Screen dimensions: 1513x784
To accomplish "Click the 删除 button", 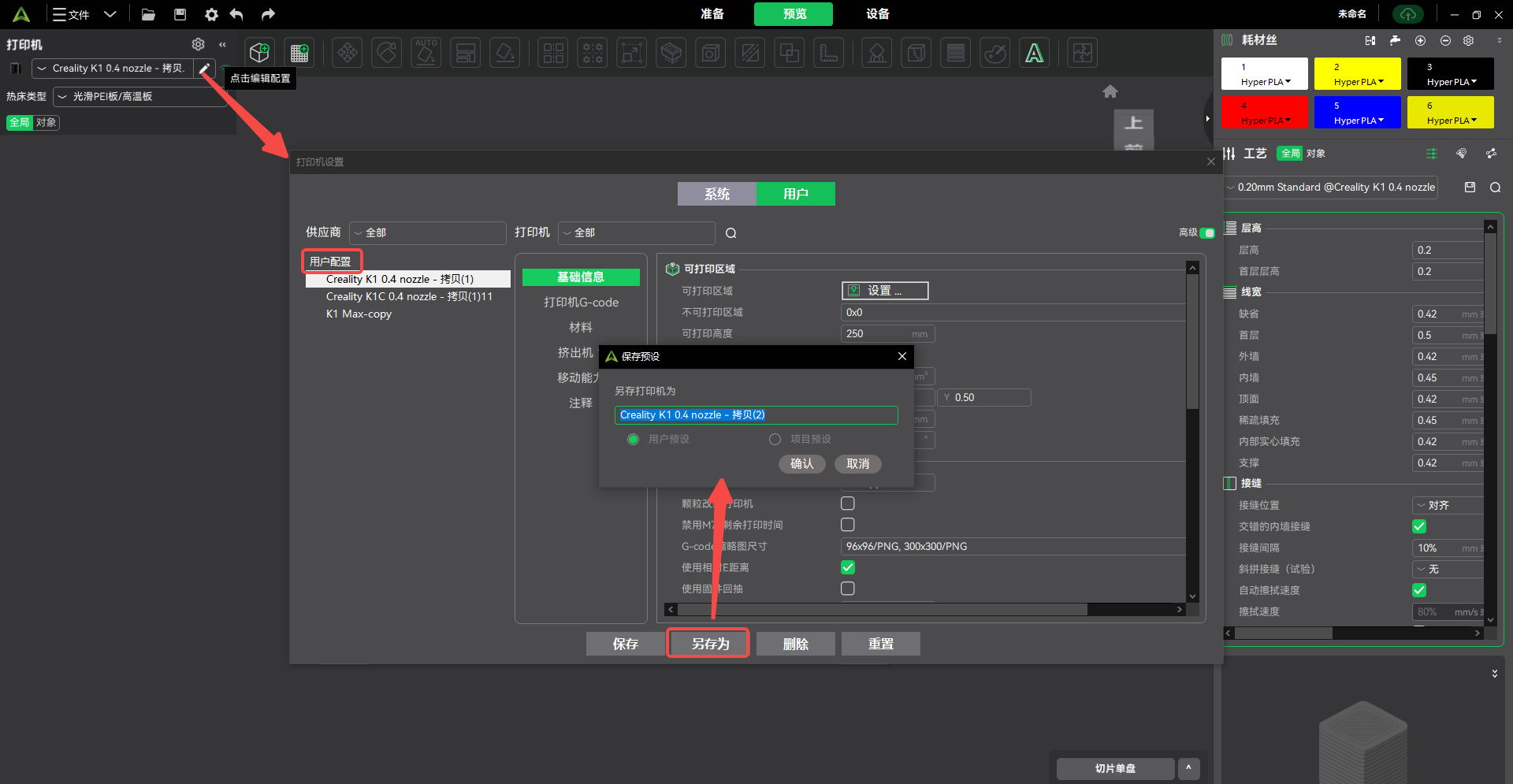I will (x=796, y=644).
